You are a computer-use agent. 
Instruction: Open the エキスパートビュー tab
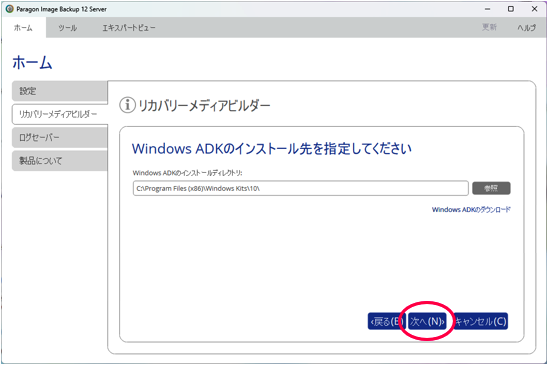(129, 28)
